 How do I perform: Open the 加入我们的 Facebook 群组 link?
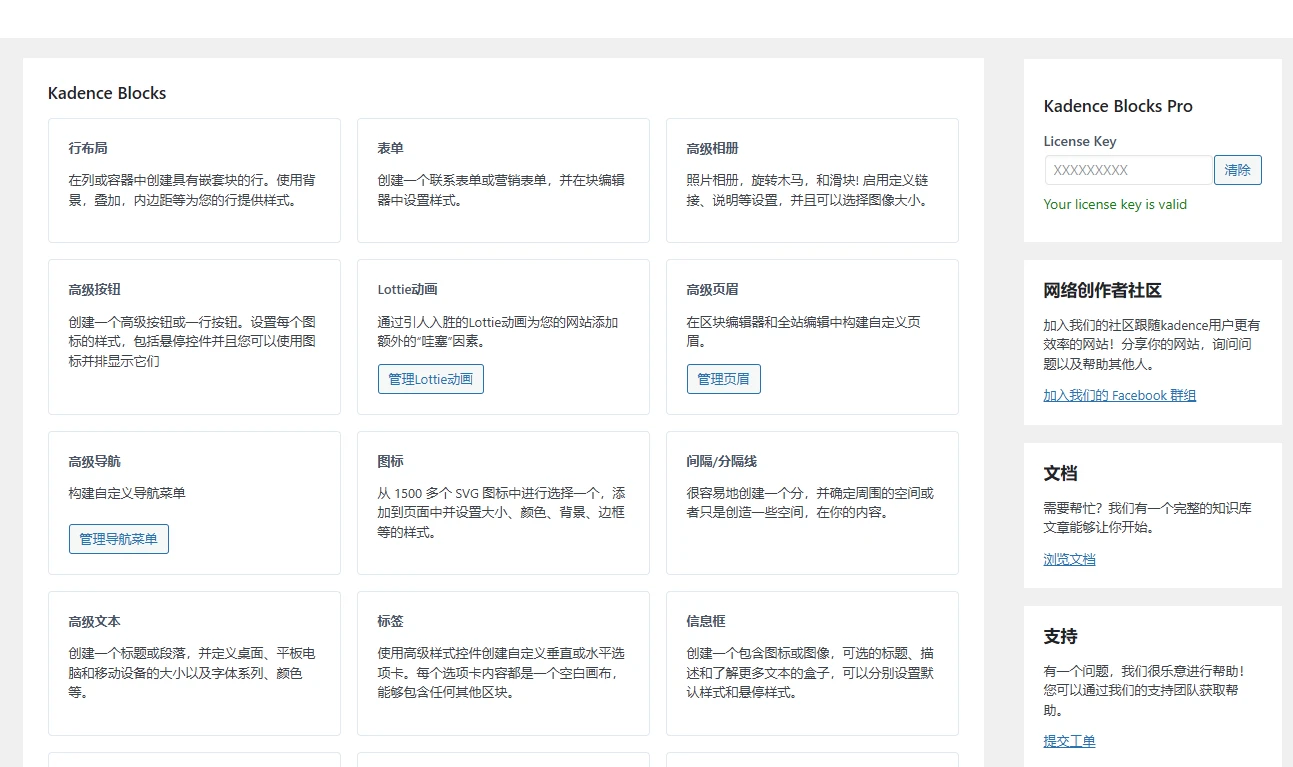(1119, 395)
